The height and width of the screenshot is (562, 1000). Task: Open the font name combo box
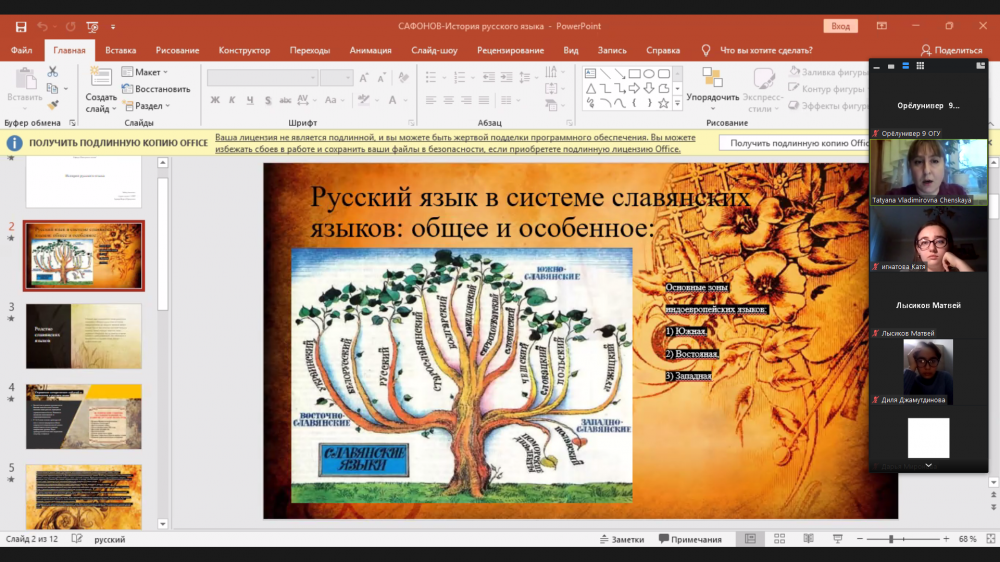pos(262,77)
